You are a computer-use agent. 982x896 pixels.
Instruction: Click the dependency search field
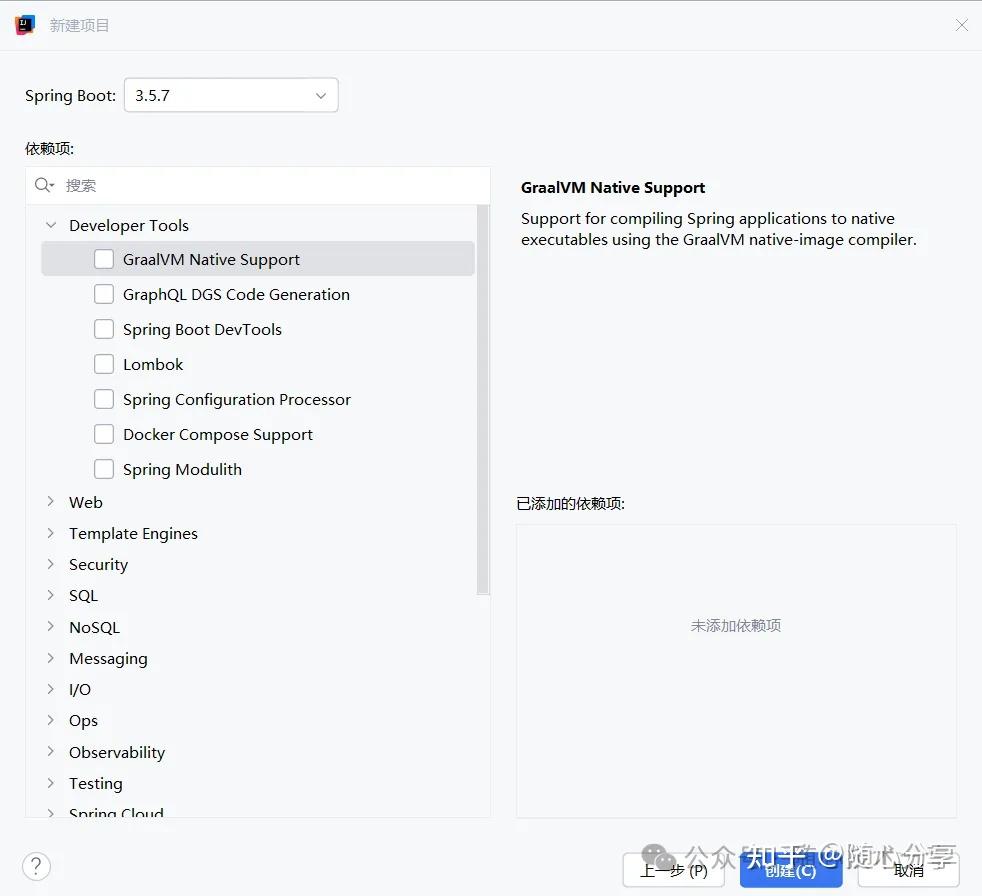coord(258,185)
